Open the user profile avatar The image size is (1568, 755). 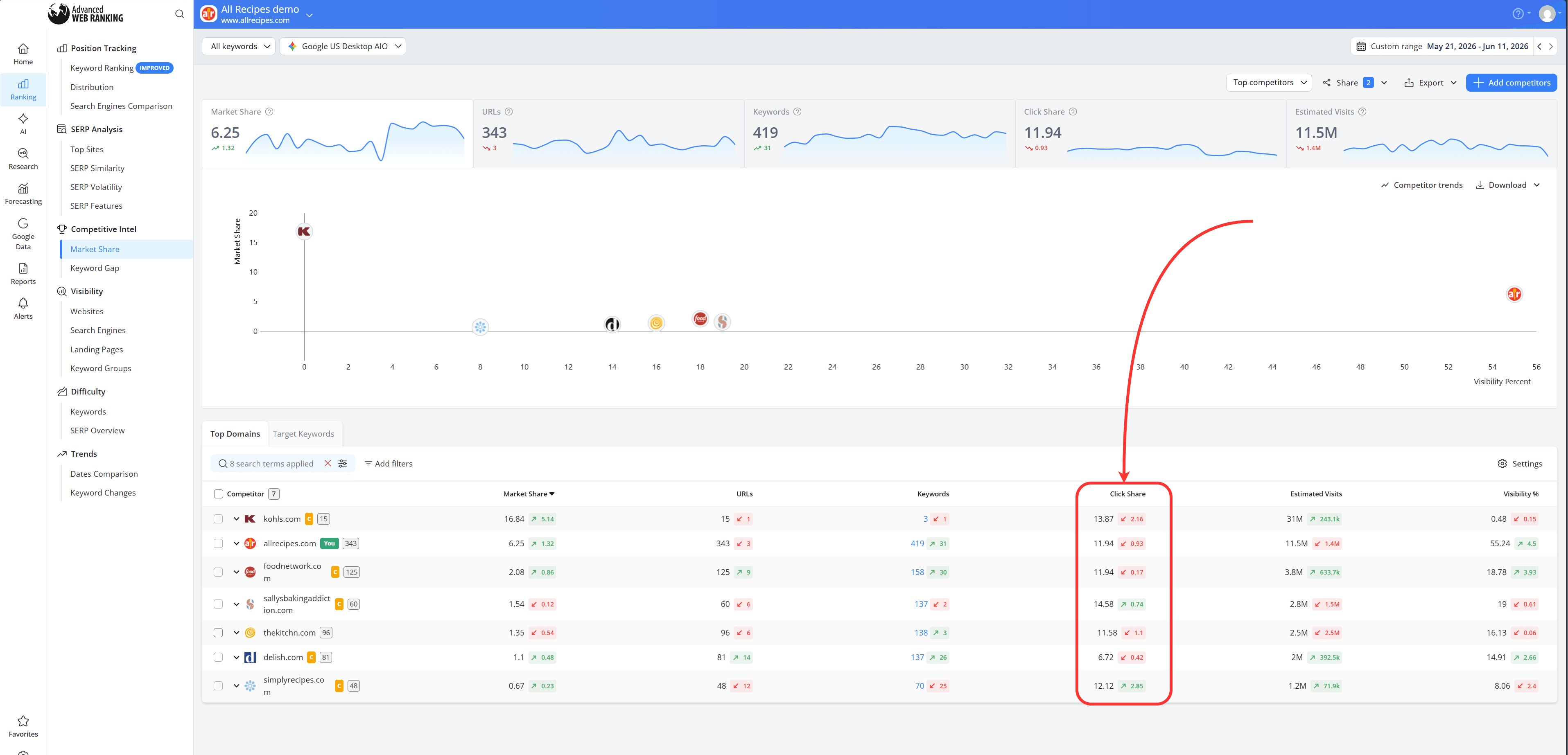point(1547,14)
